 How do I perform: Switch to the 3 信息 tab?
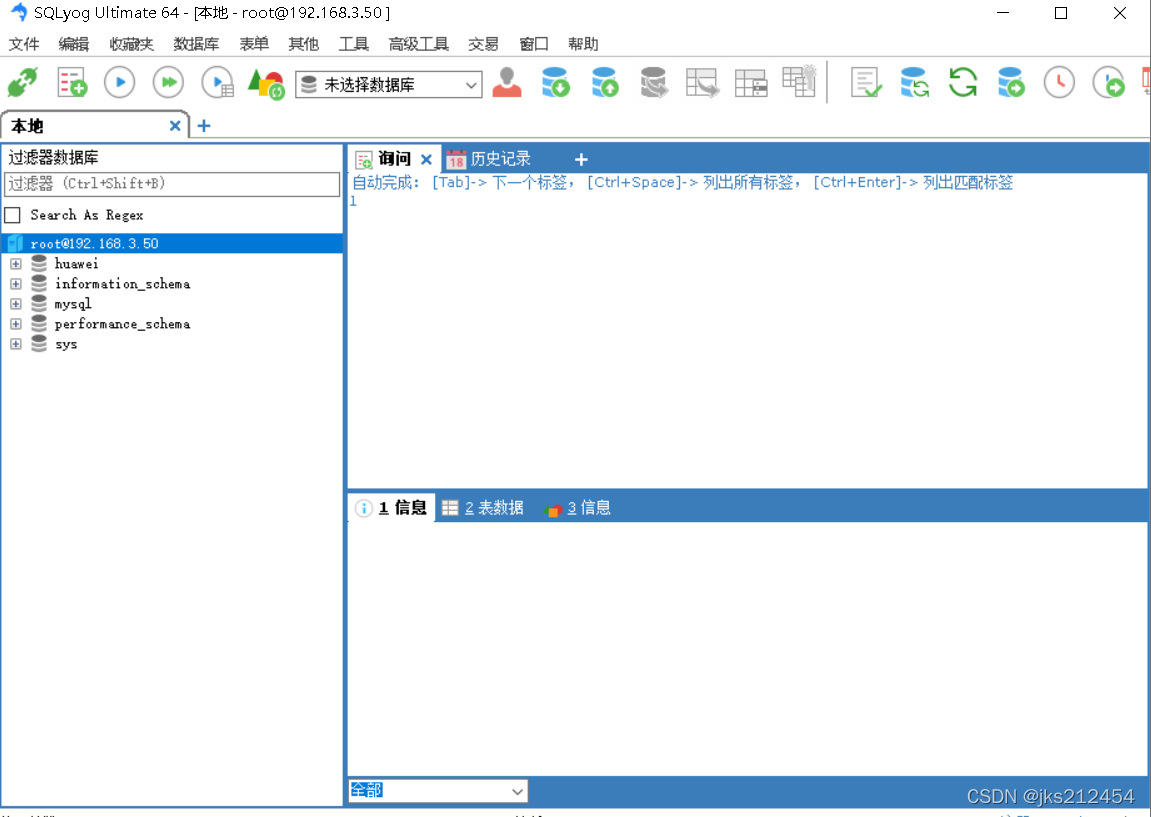tap(578, 508)
